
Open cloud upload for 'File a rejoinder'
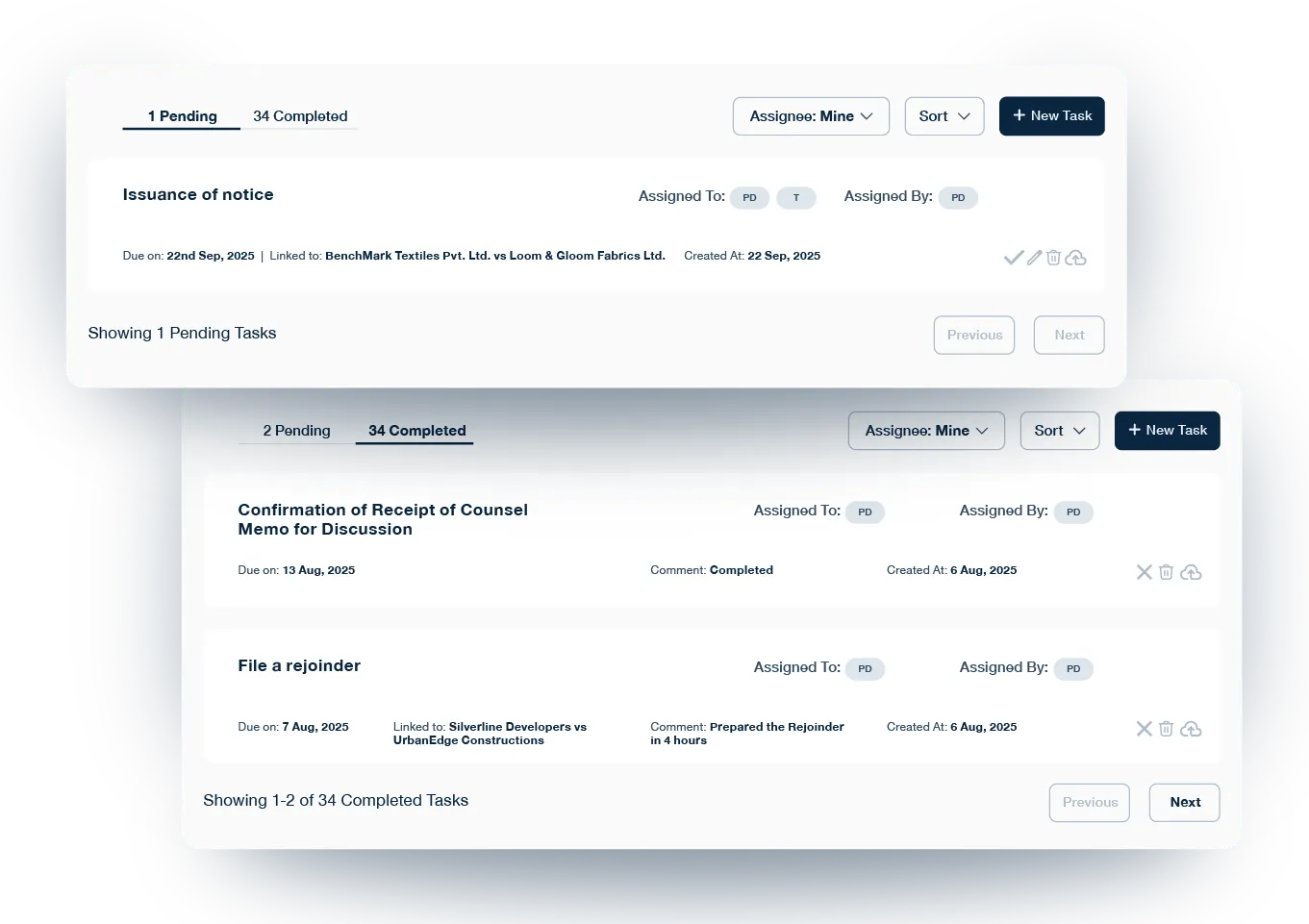click(1191, 728)
